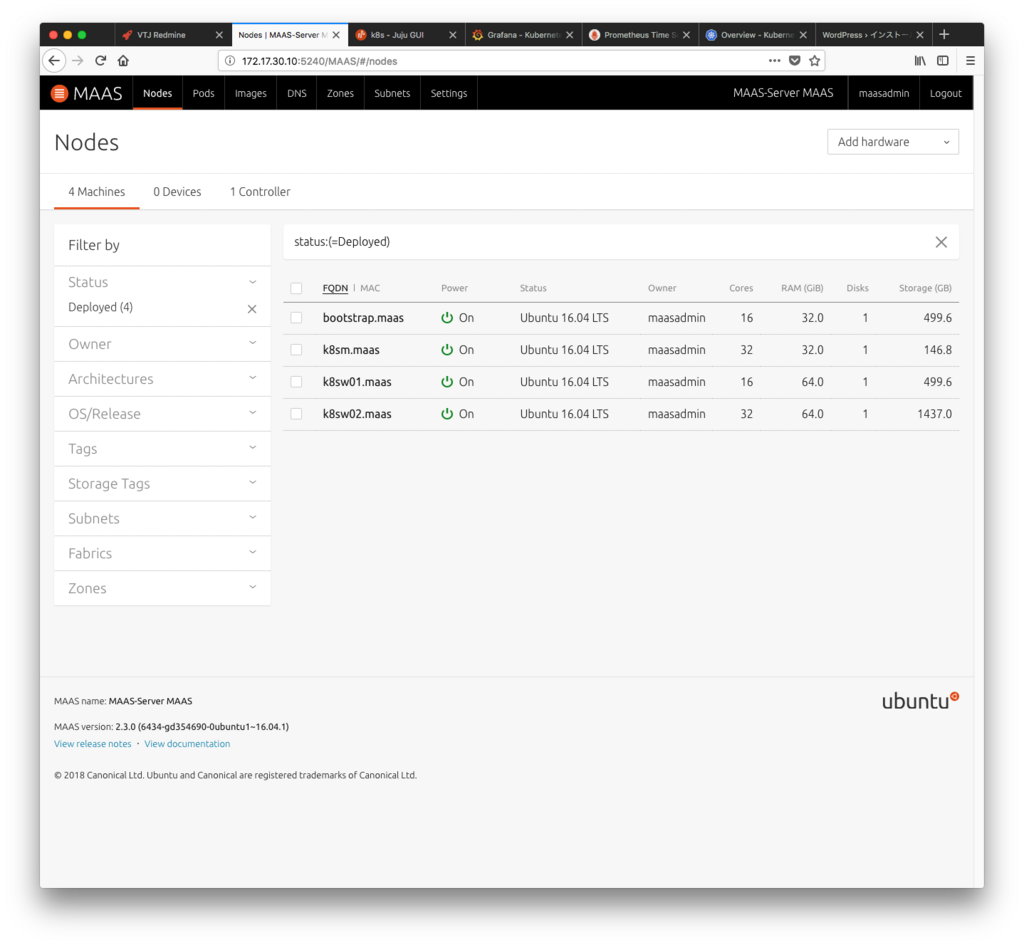Expand the Storage Tags filter

pyautogui.click(x=162, y=483)
